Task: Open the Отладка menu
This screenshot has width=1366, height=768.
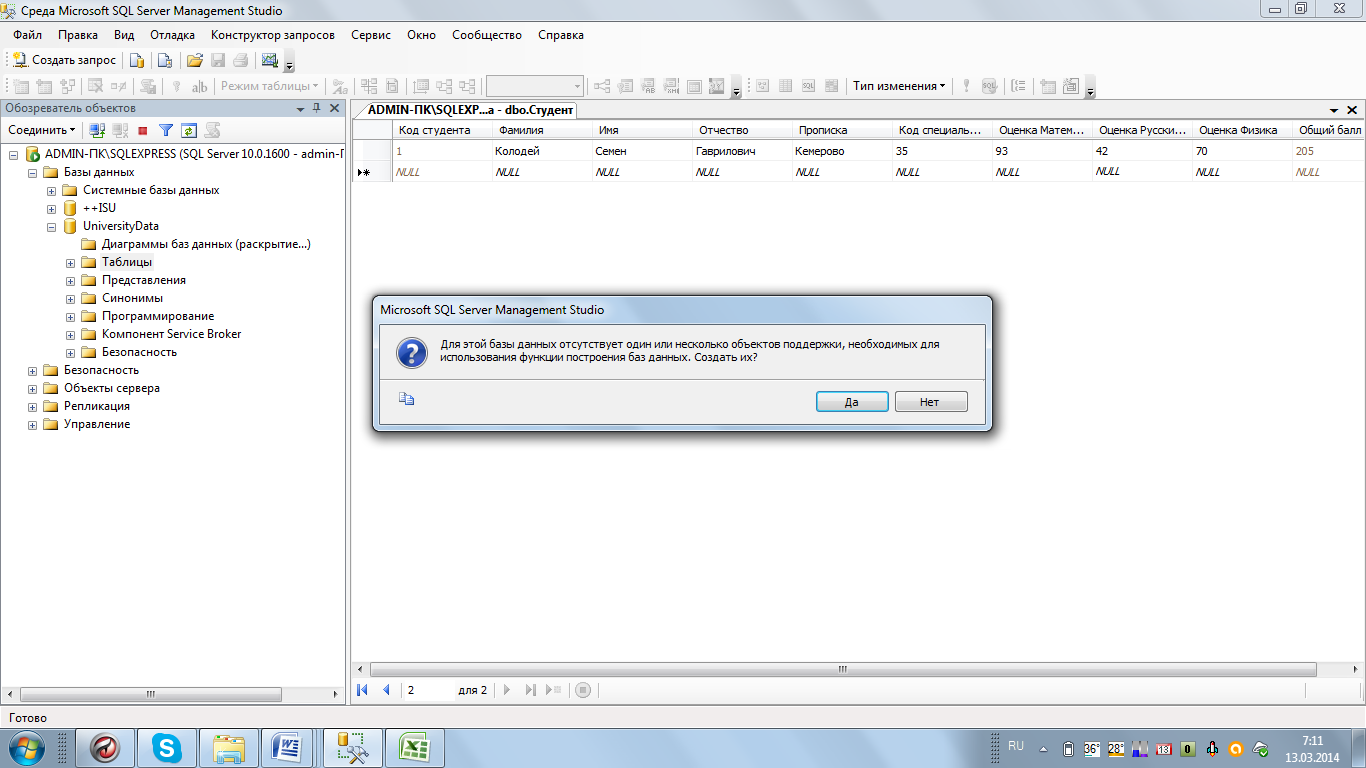Action: point(172,35)
